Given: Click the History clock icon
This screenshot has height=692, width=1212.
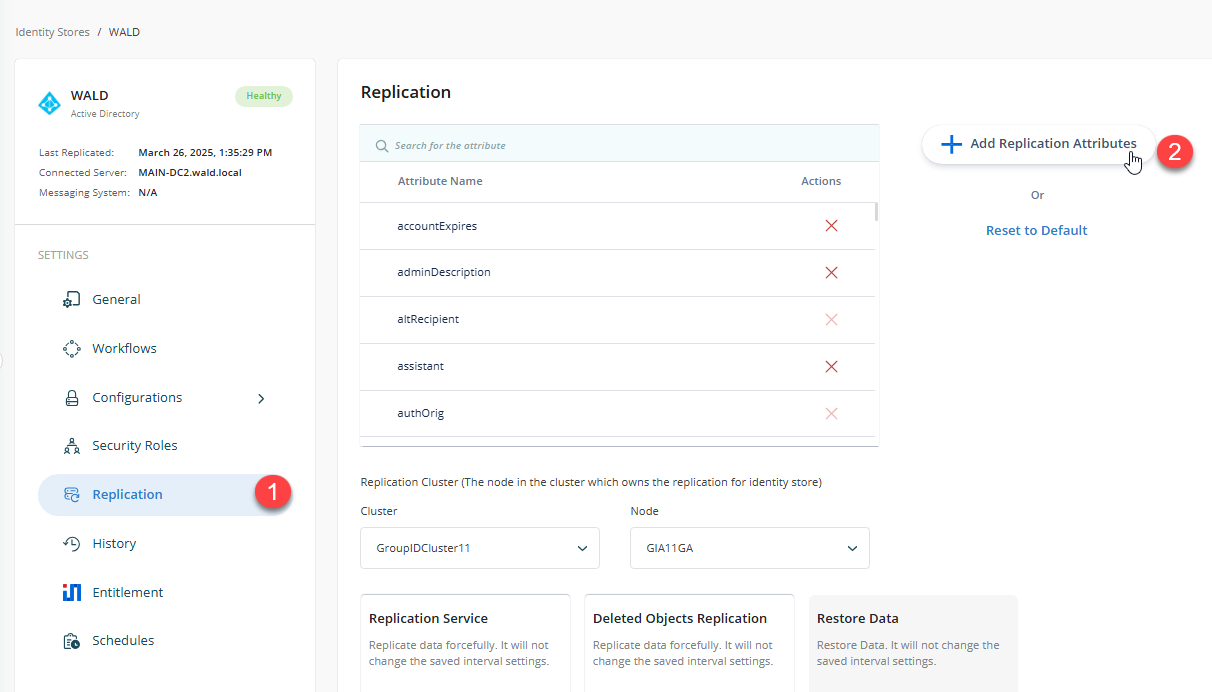Looking at the screenshot, I should coord(71,543).
